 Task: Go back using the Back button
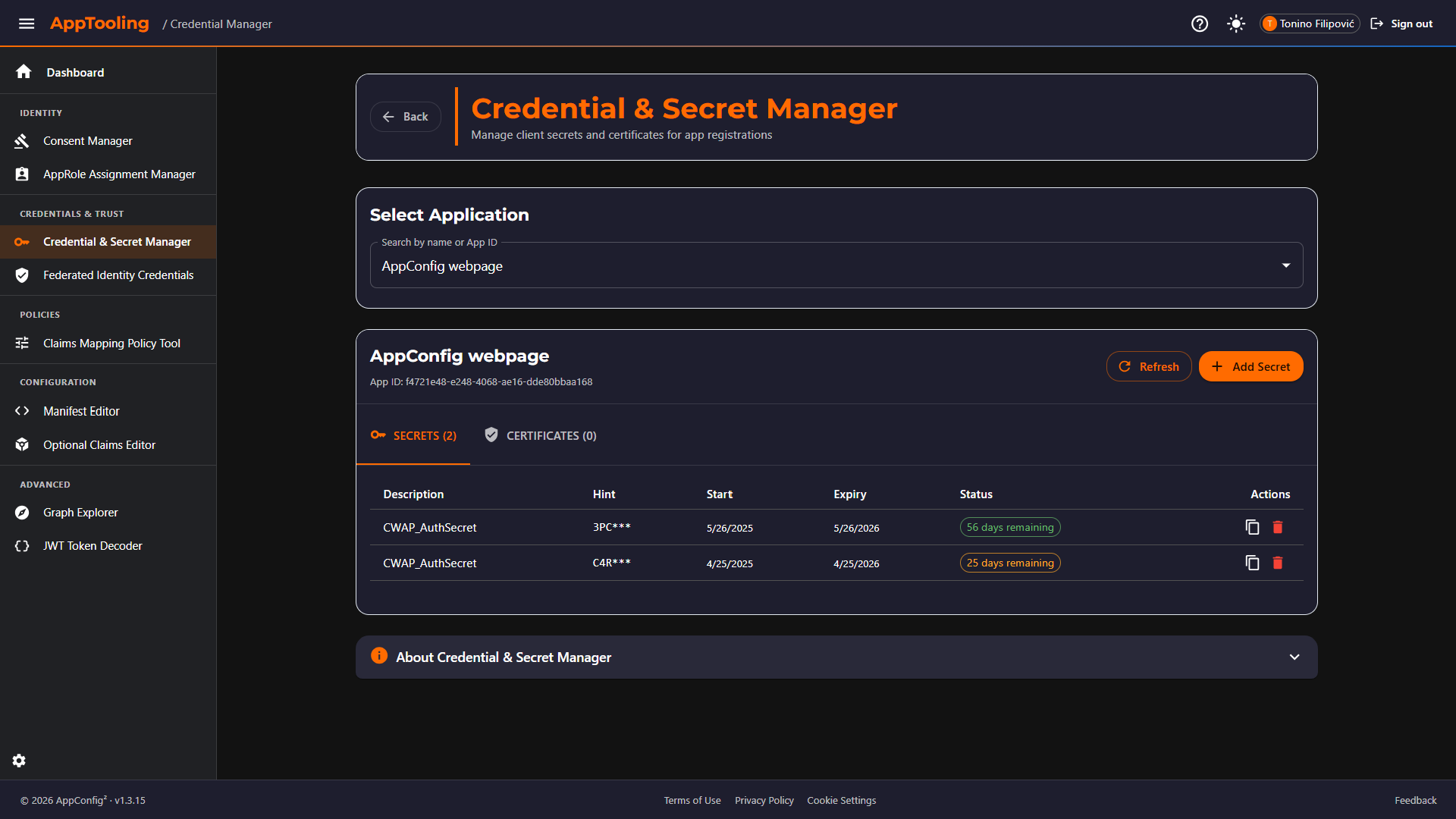tap(406, 117)
